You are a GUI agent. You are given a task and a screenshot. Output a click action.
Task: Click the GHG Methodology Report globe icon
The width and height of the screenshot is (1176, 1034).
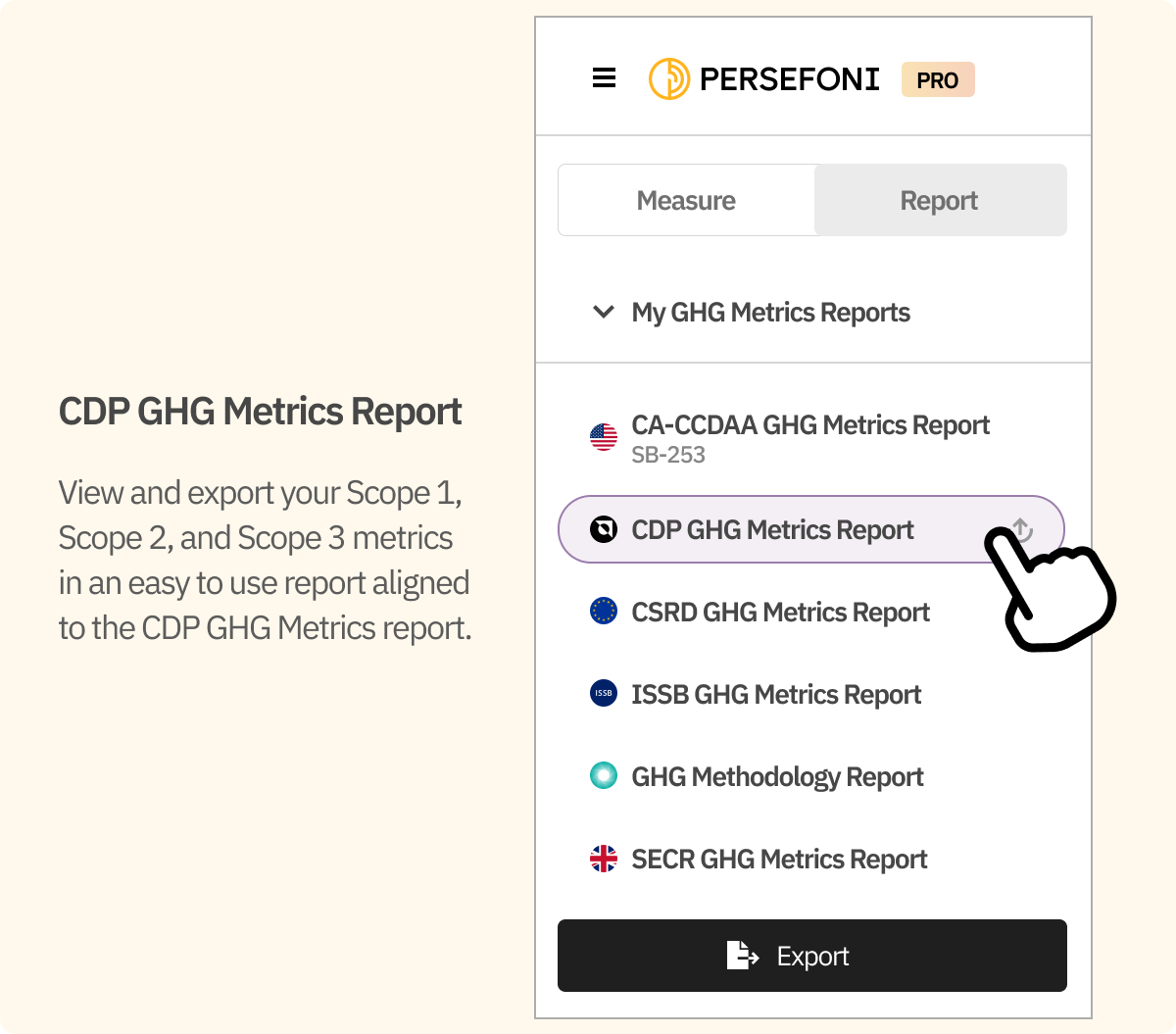tap(604, 776)
